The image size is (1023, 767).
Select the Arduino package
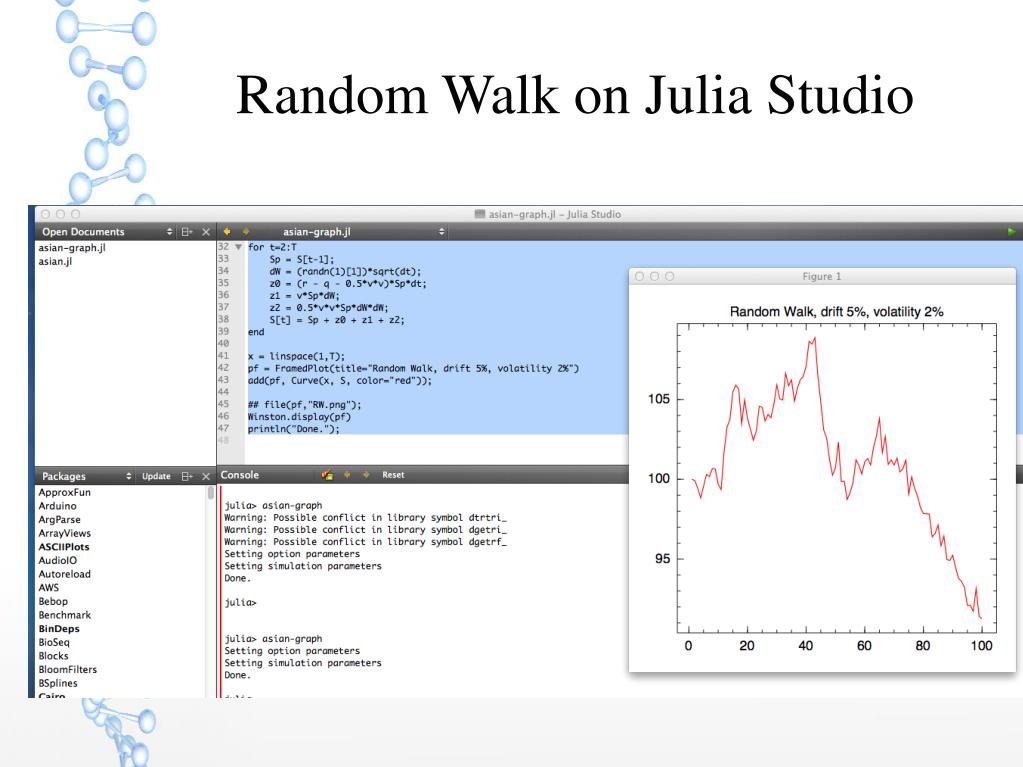pos(57,506)
